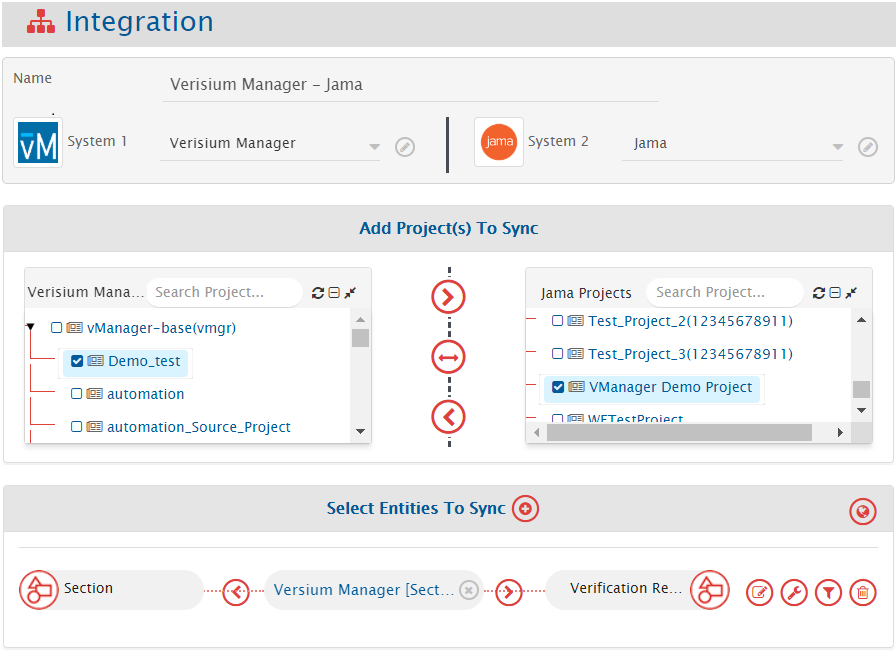The height and width of the screenshot is (651, 896).
Task: Click the integration Name input field
Action: point(410,85)
